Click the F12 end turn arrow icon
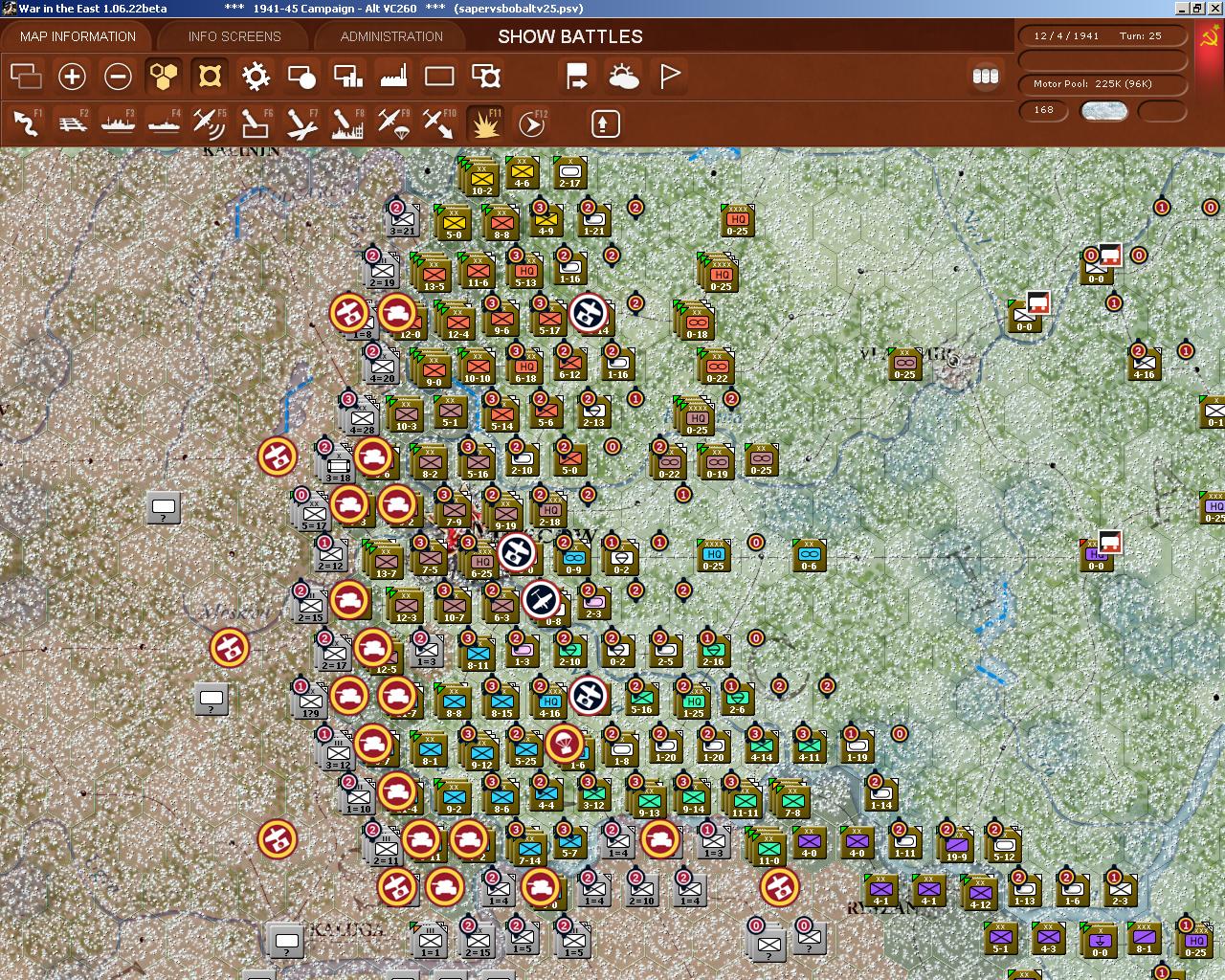Image resolution: width=1225 pixels, height=980 pixels. [531, 123]
